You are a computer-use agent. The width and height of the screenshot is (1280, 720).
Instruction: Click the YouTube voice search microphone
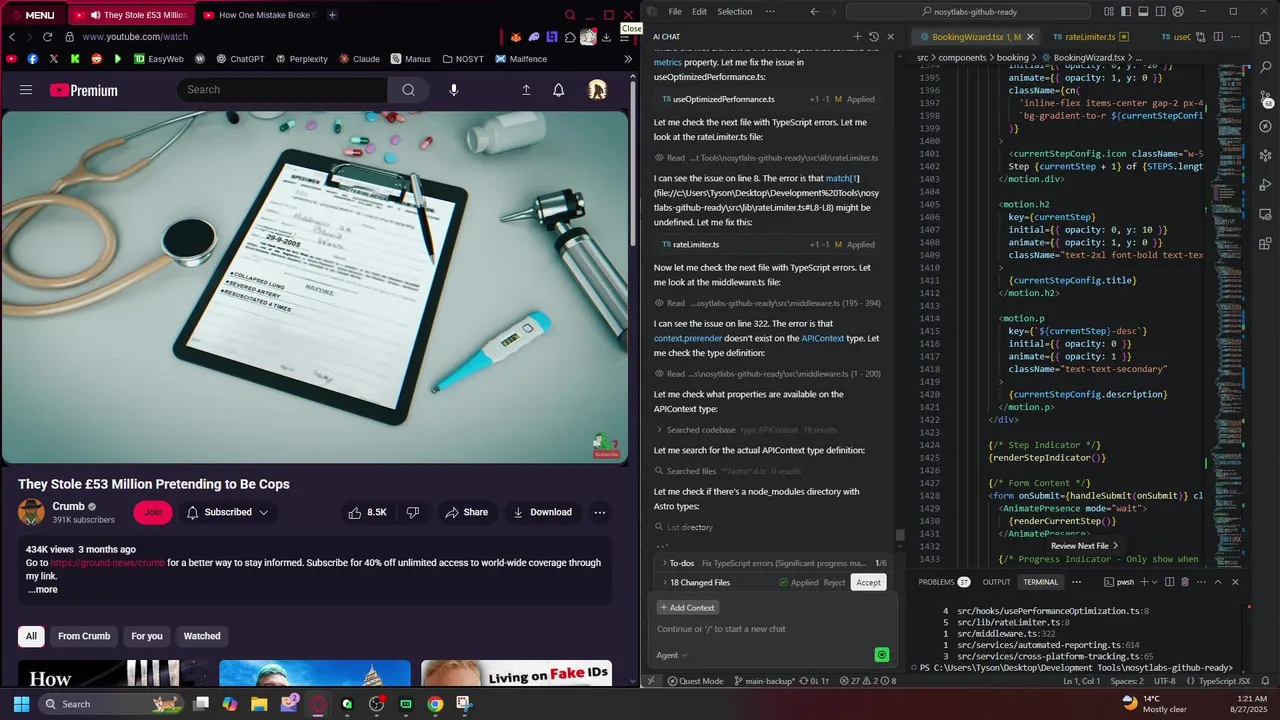454,90
